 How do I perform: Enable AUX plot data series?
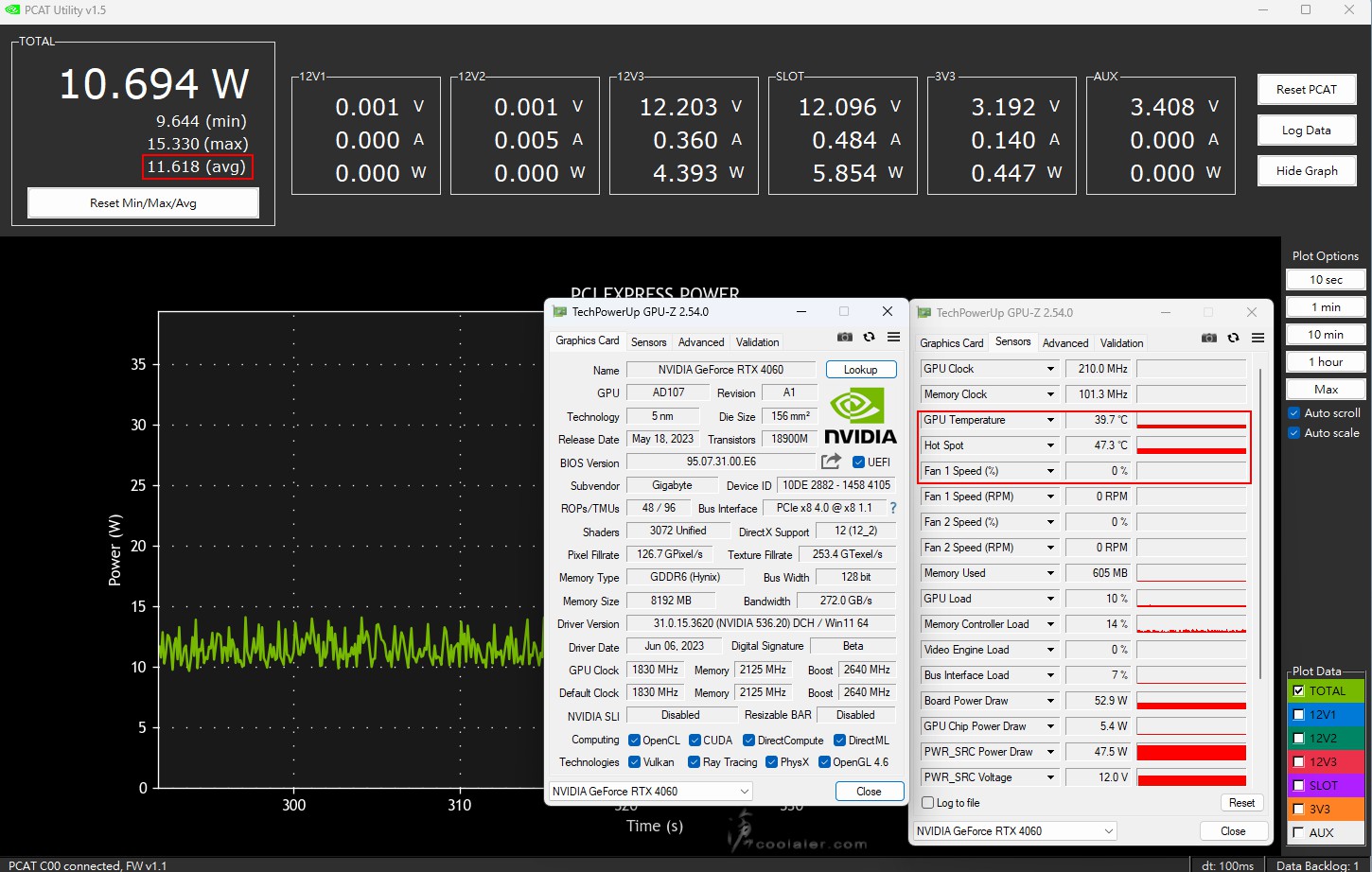pyautogui.click(x=1298, y=833)
